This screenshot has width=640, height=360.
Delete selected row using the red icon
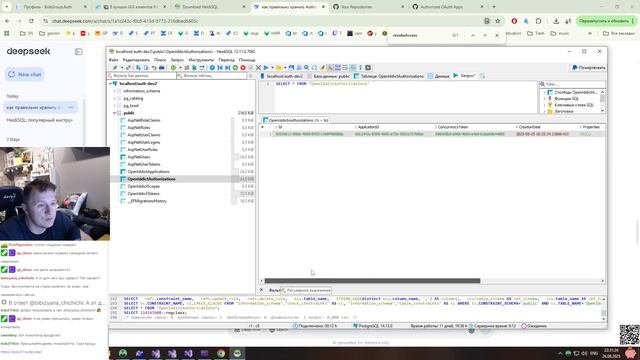[243, 68]
